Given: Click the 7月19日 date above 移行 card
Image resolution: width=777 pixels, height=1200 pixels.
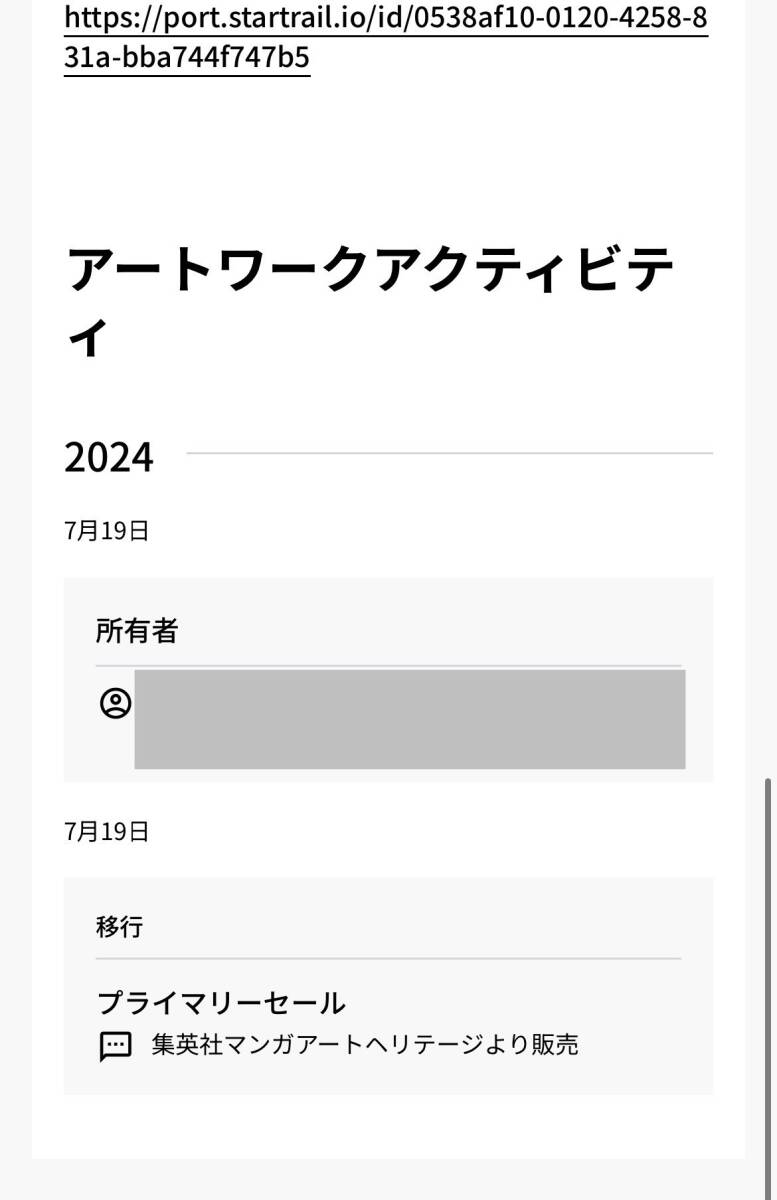Looking at the screenshot, I should click(107, 832).
